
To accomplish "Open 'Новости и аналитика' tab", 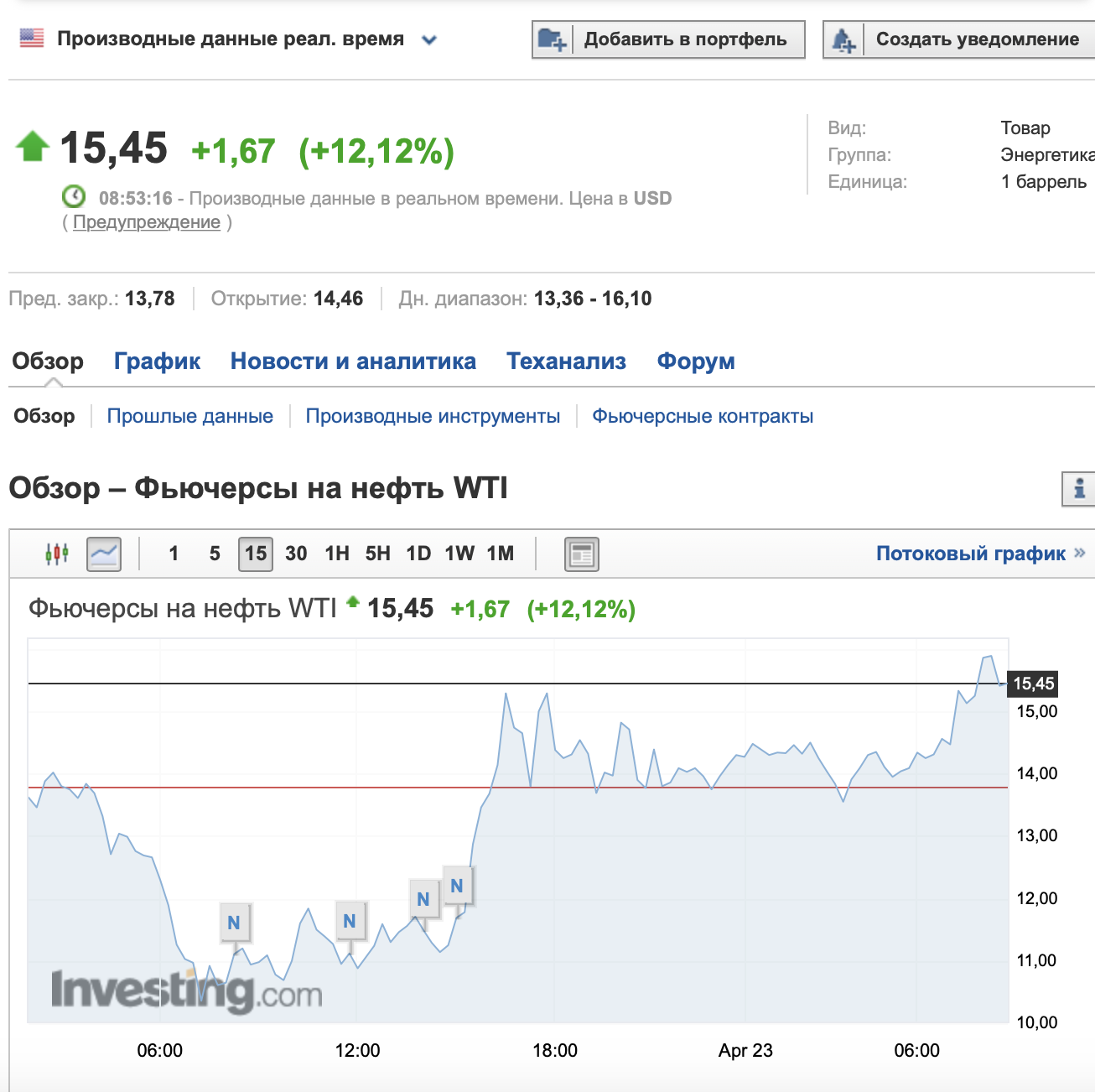I will tap(353, 361).
